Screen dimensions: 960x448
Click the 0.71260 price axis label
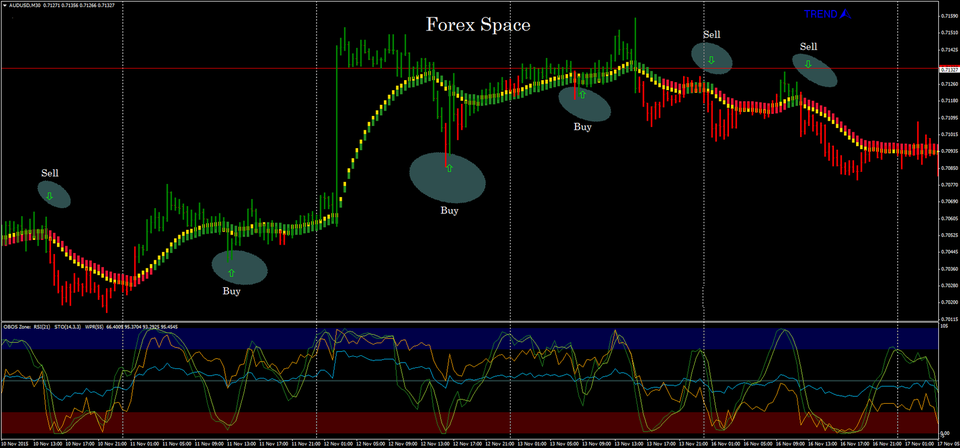[x=948, y=84]
